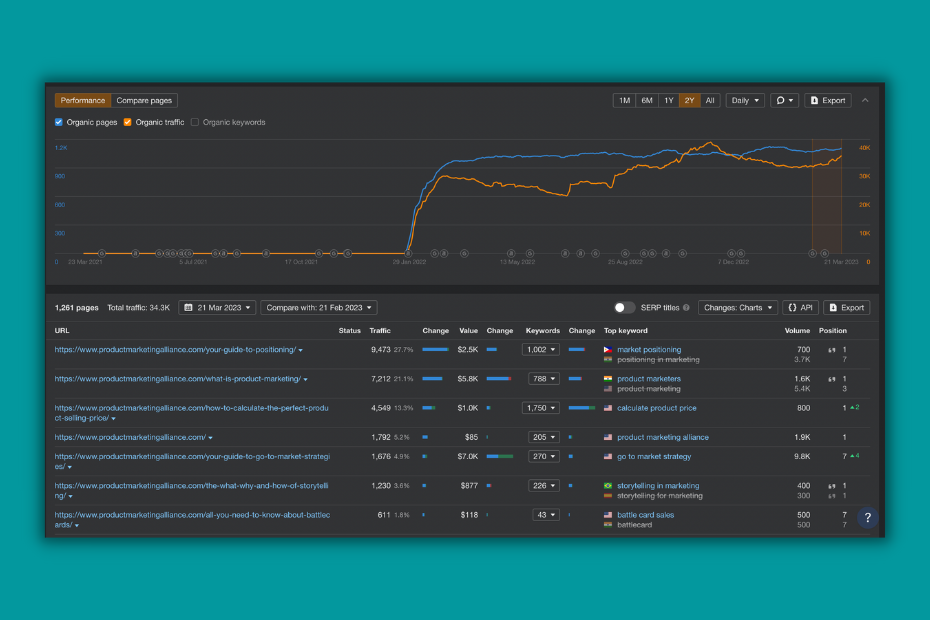Expand the 1,750 keywords dropdown

coord(540,408)
